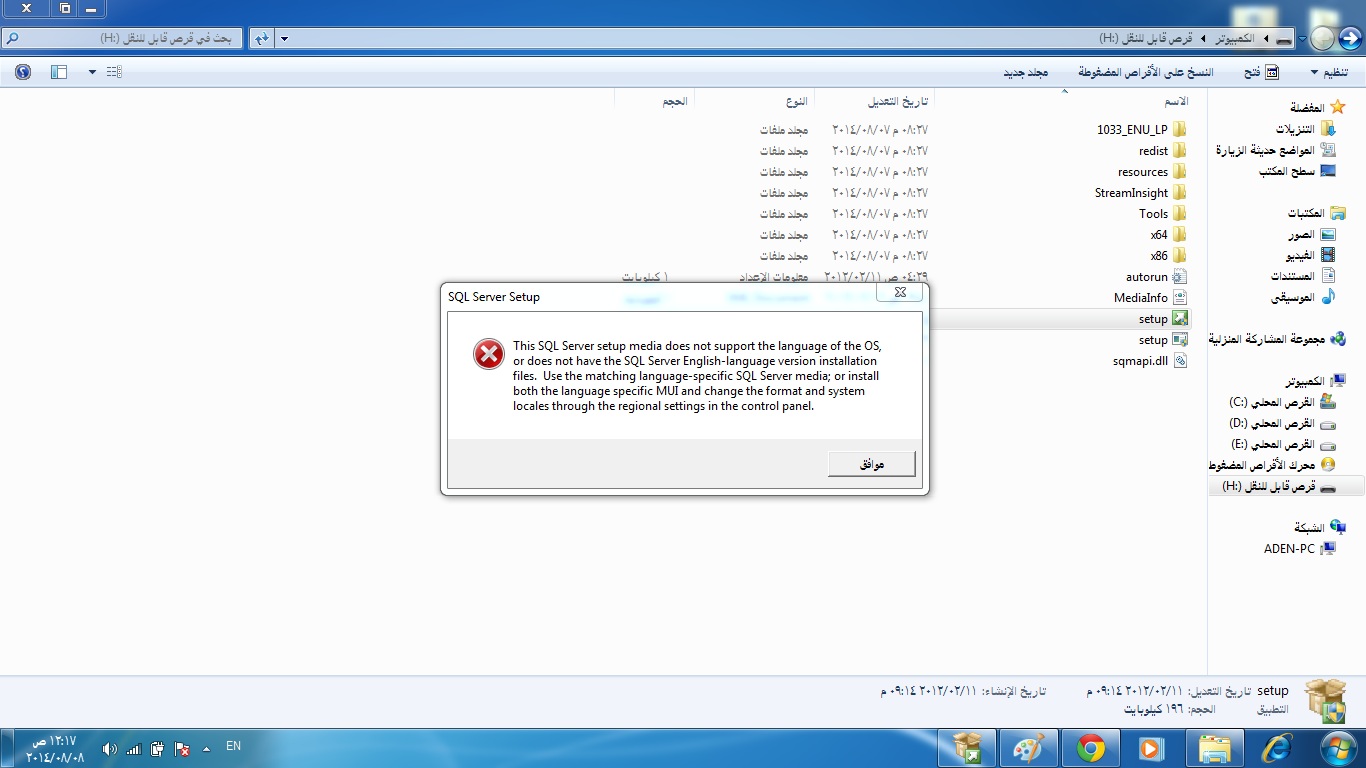This screenshot has width=1366, height=768.
Task: Click the فتح (Open) toolbar button
Action: pyautogui.click(x=1261, y=73)
